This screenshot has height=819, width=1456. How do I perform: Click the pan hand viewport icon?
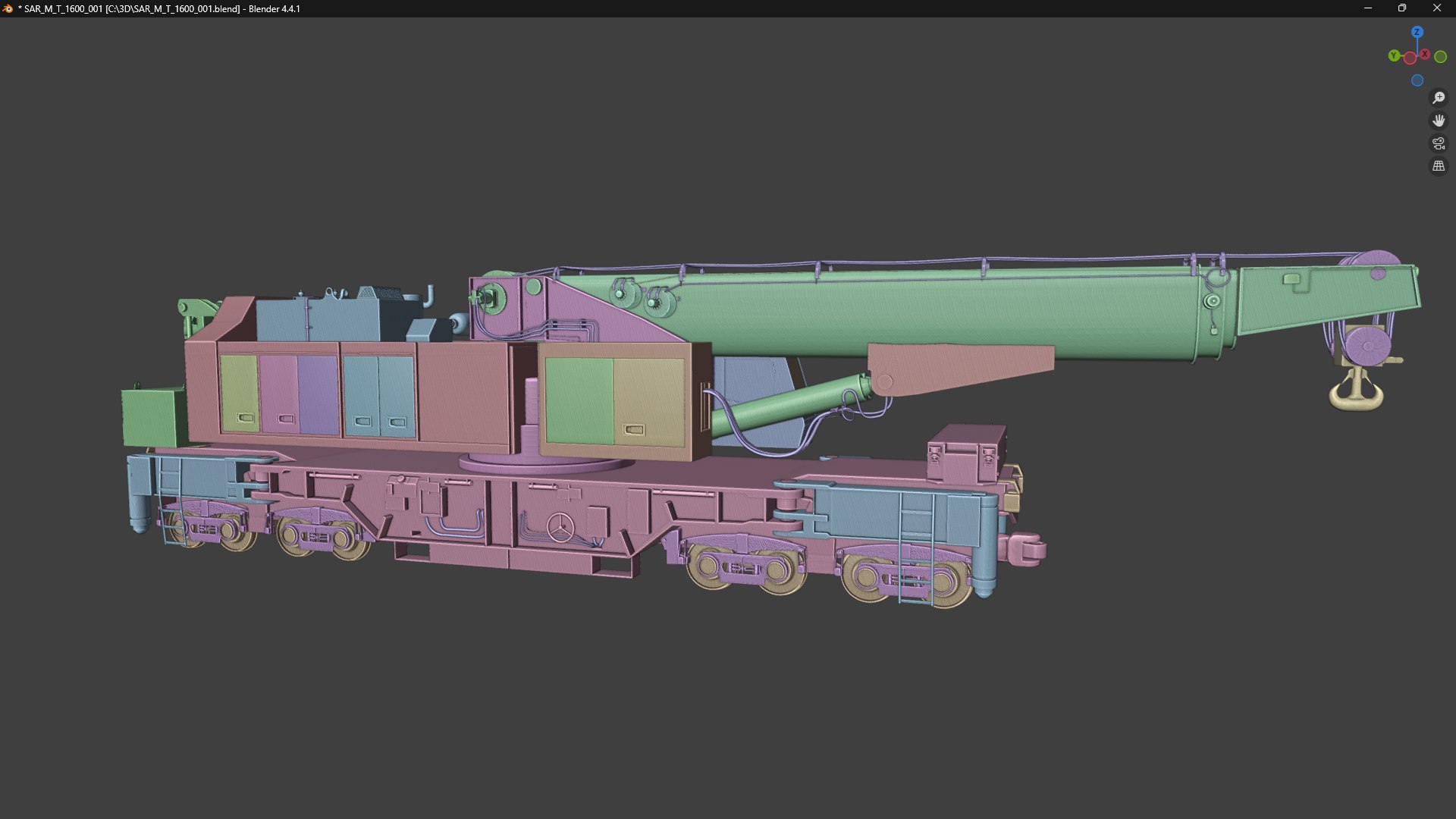(x=1438, y=121)
